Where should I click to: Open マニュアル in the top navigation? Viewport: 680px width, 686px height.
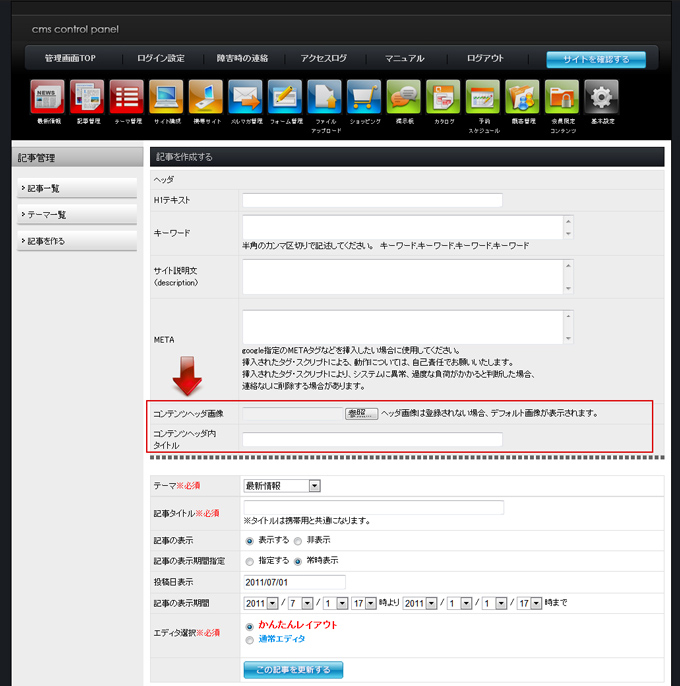click(405, 59)
